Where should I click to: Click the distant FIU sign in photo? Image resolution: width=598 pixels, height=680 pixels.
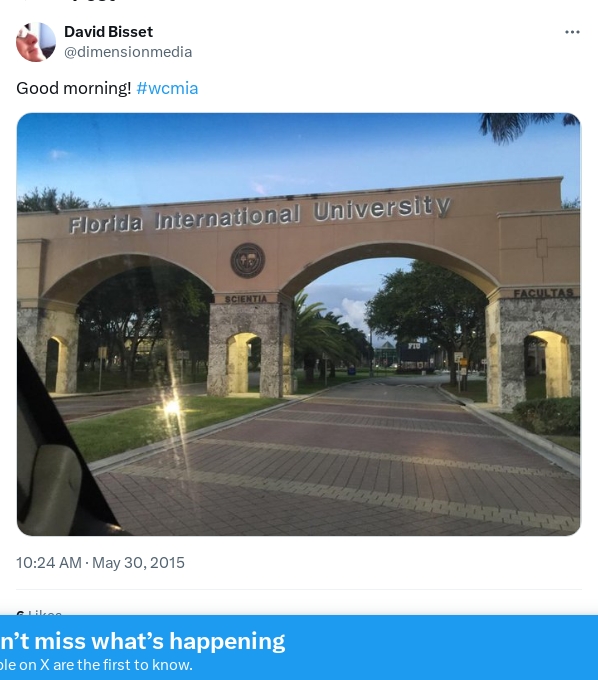tap(415, 347)
